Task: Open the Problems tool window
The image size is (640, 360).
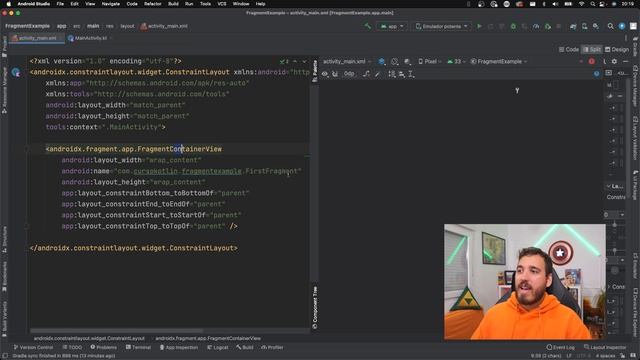Action: [103, 347]
